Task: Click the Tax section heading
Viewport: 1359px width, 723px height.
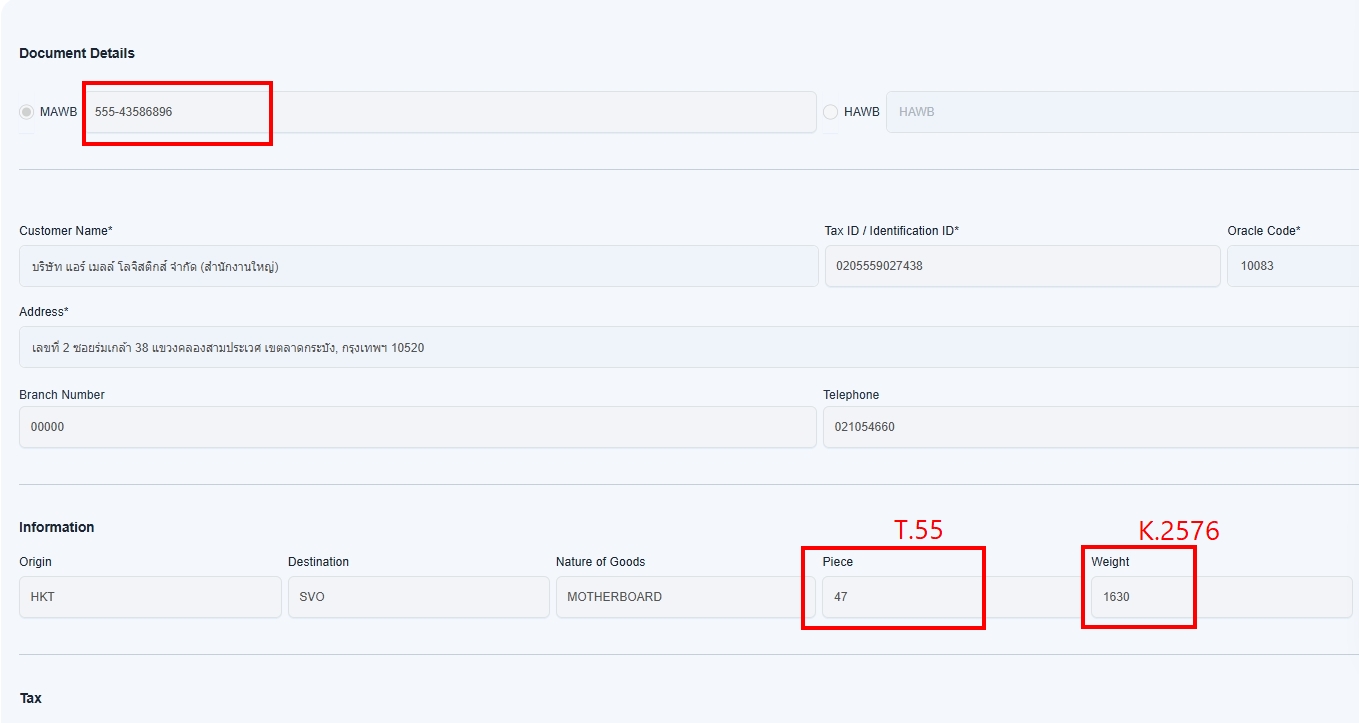Action: [x=31, y=698]
